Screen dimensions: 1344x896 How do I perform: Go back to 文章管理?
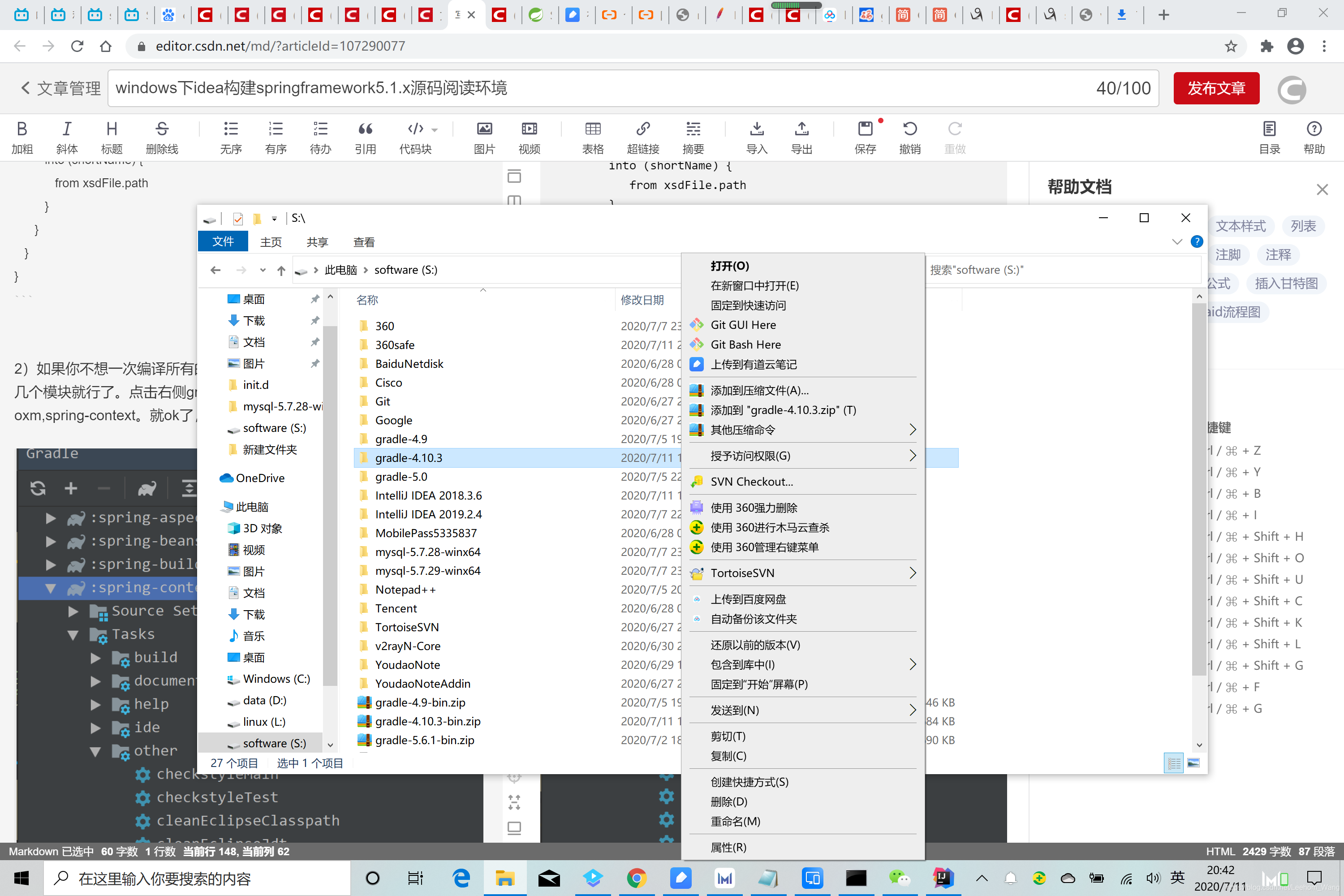tap(60, 89)
